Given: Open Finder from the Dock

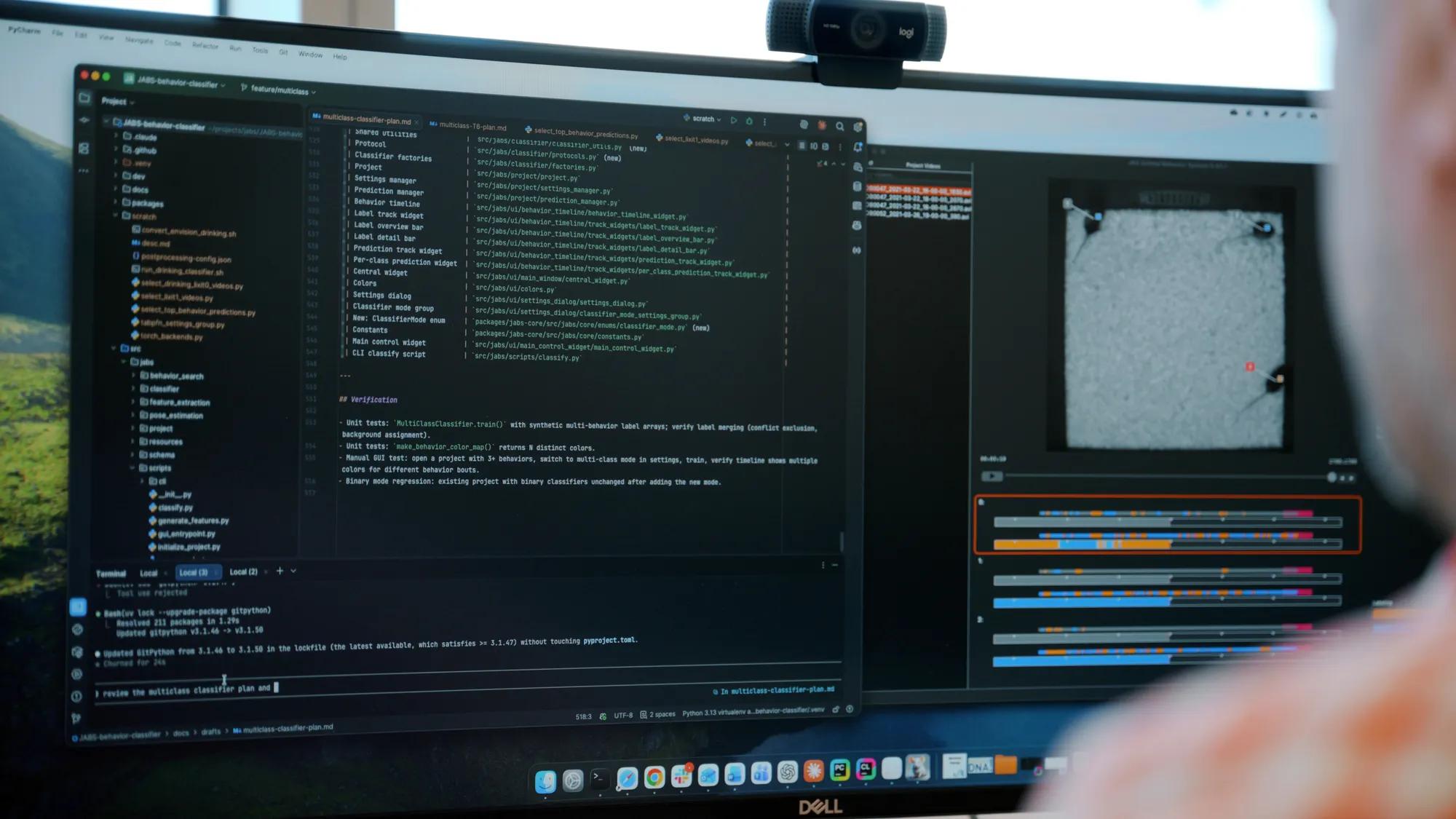Looking at the screenshot, I should pyautogui.click(x=545, y=781).
